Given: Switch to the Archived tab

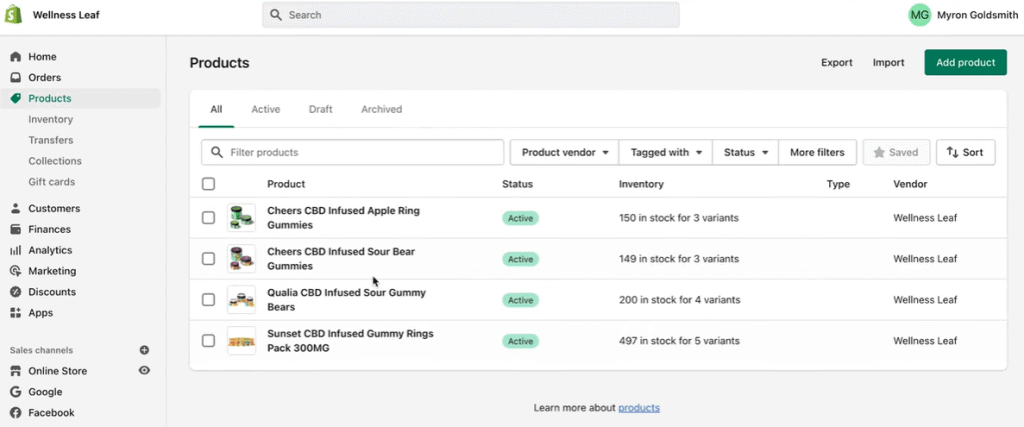Looking at the screenshot, I should point(381,109).
